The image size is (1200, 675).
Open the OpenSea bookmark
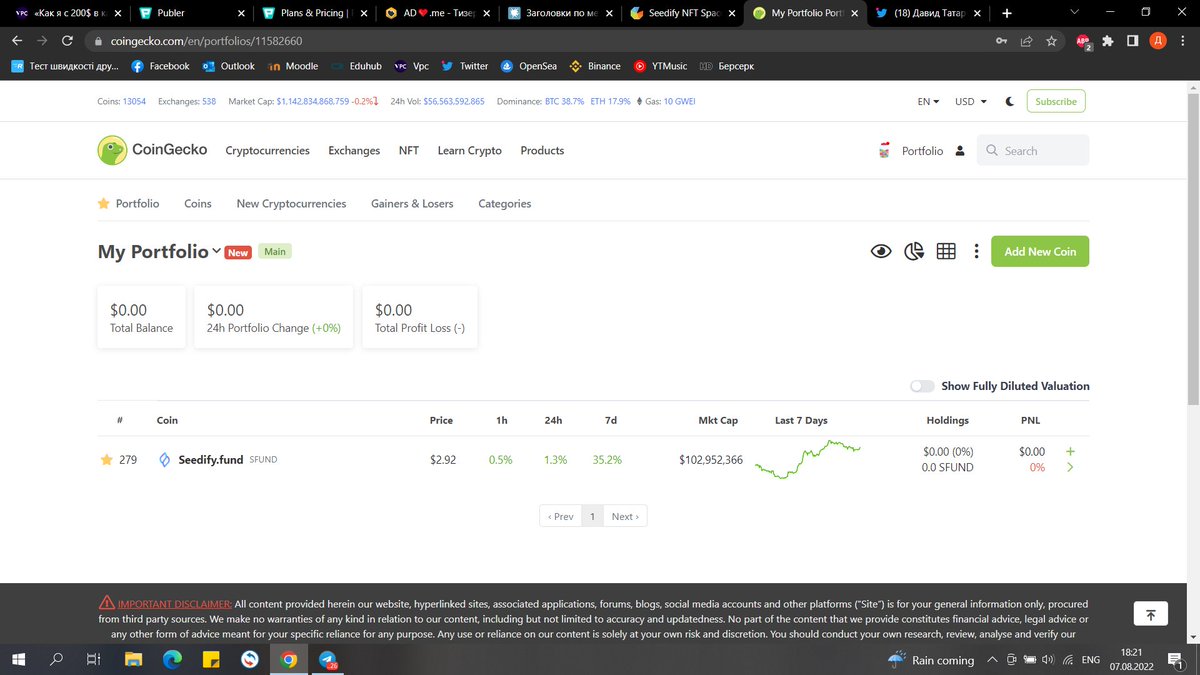tap(529, 66)
